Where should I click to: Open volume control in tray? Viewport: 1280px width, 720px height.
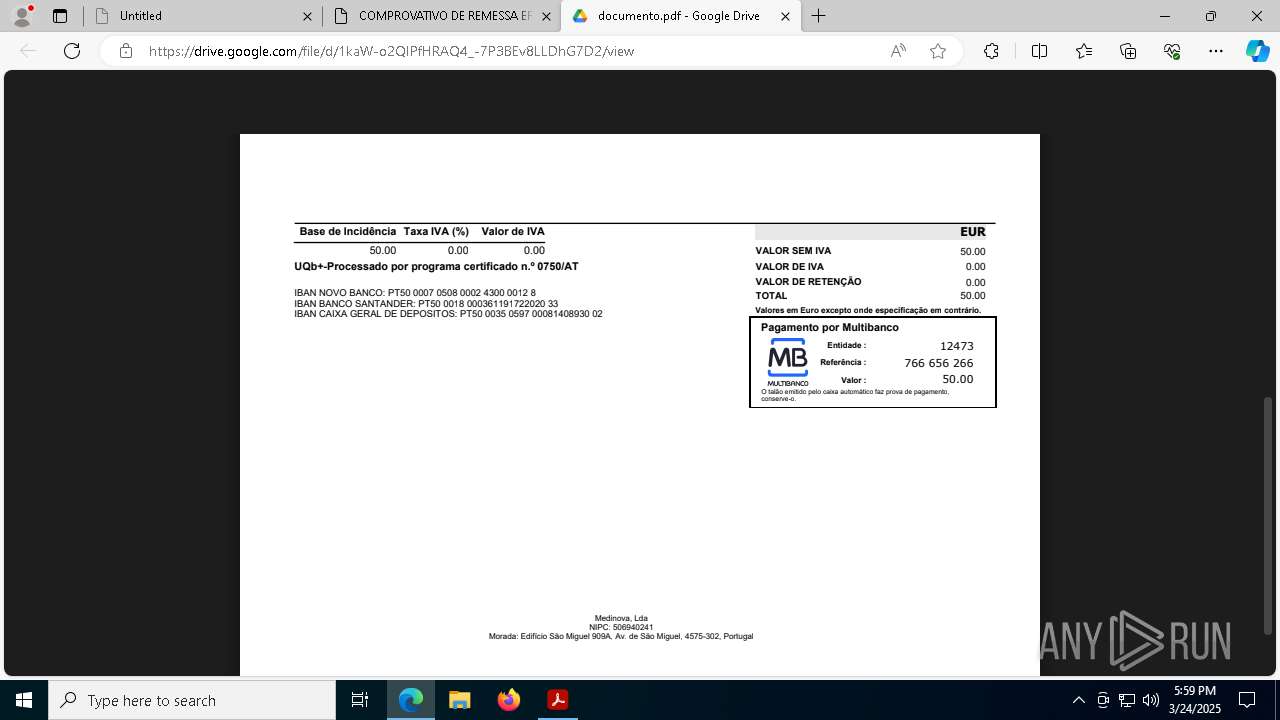tap(1150, 700)
